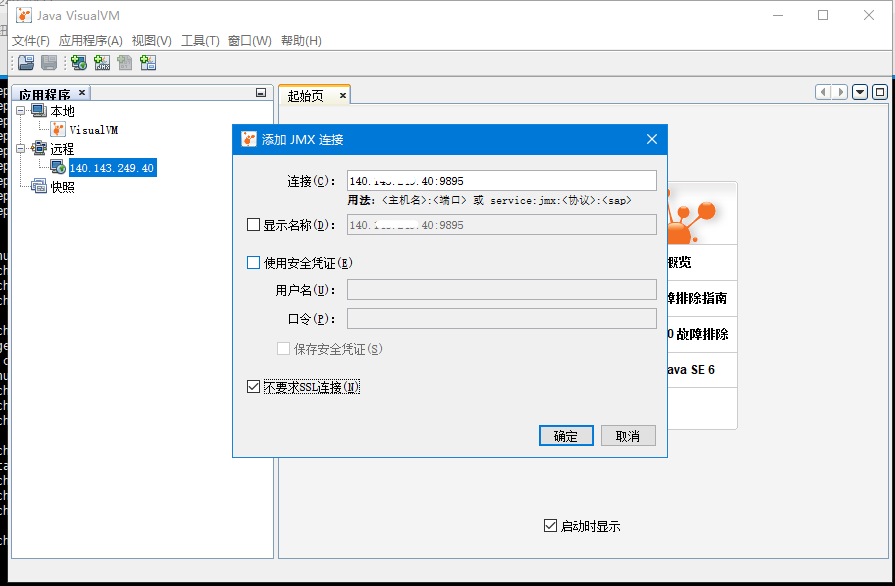
Task: Click the disabled 保存安全凭证(S) checkbox
Action: (283, 349)
